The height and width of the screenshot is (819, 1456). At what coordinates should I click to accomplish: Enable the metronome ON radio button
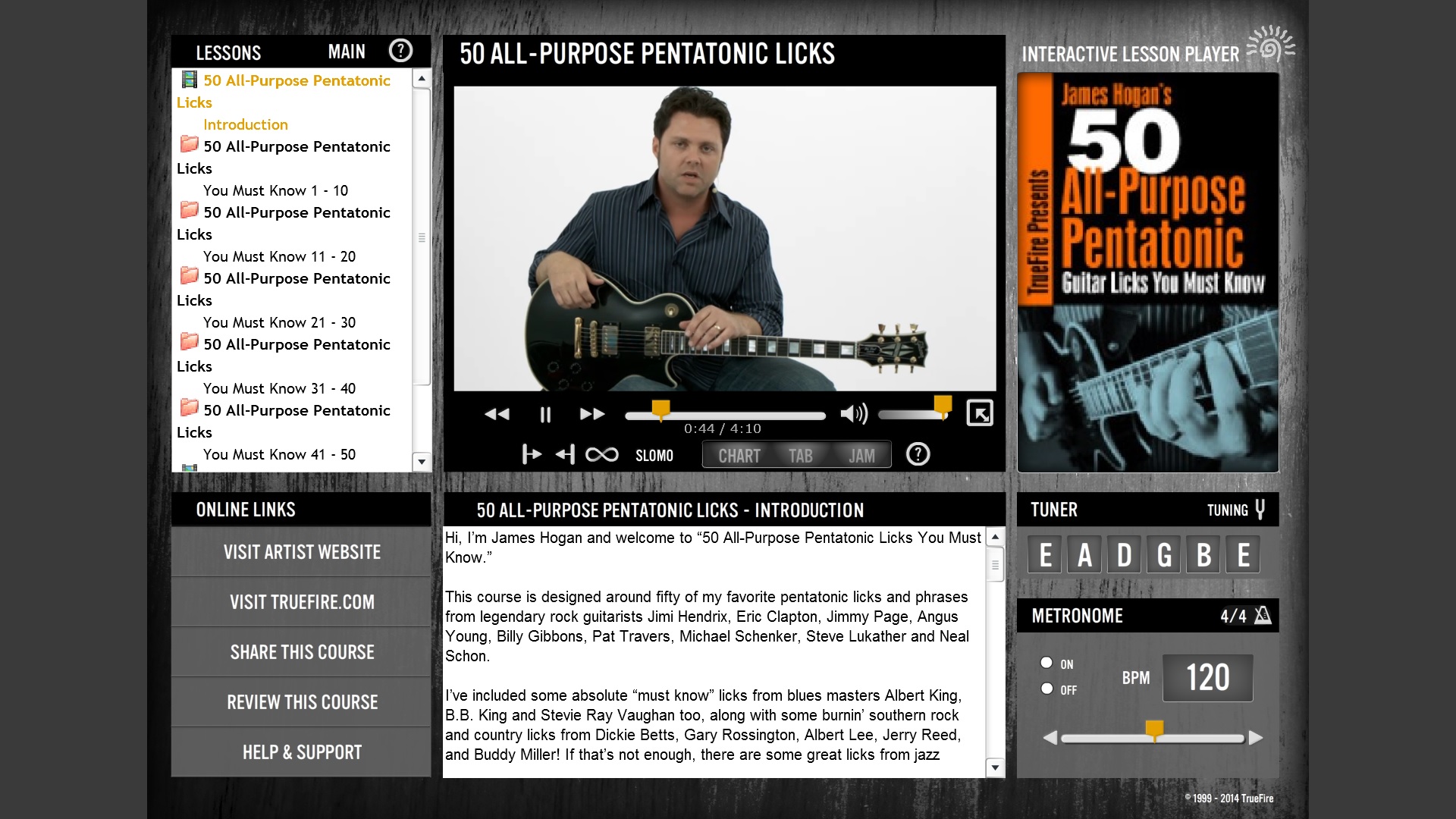point(1046,663)
